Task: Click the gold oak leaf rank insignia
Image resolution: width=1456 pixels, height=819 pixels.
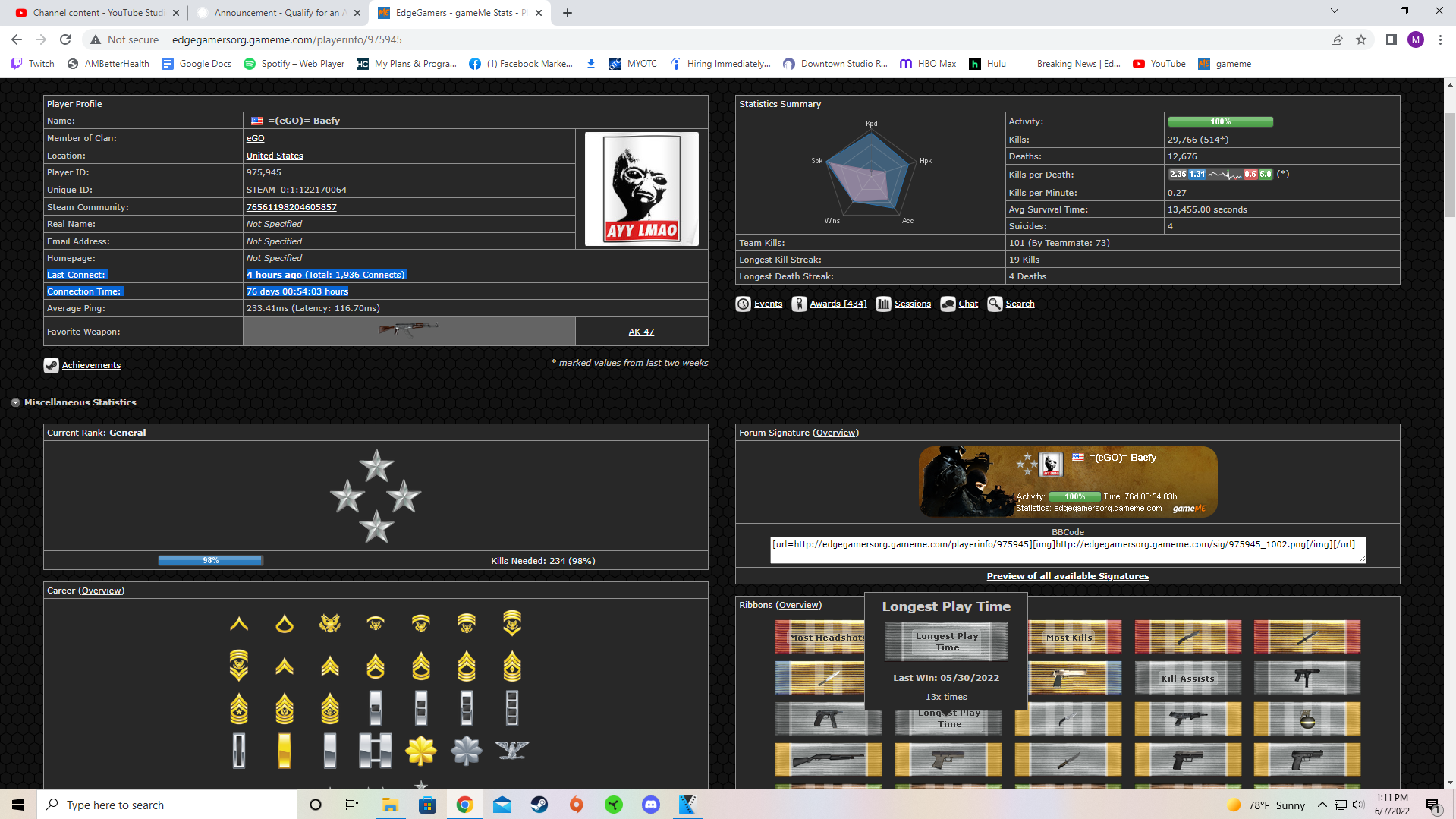Action: coord(421,751)
